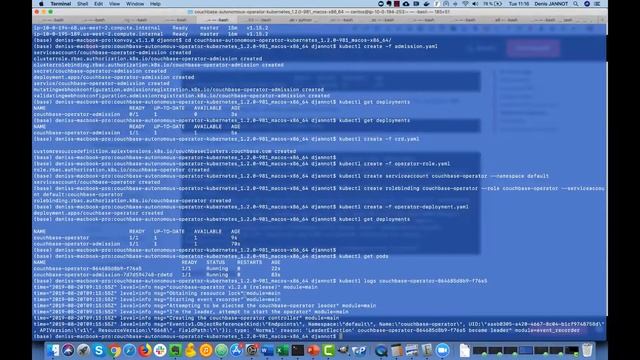This screenshot has width=640, height=360.
Task: Select the active bash tab
Action: [x=218, y=20]
